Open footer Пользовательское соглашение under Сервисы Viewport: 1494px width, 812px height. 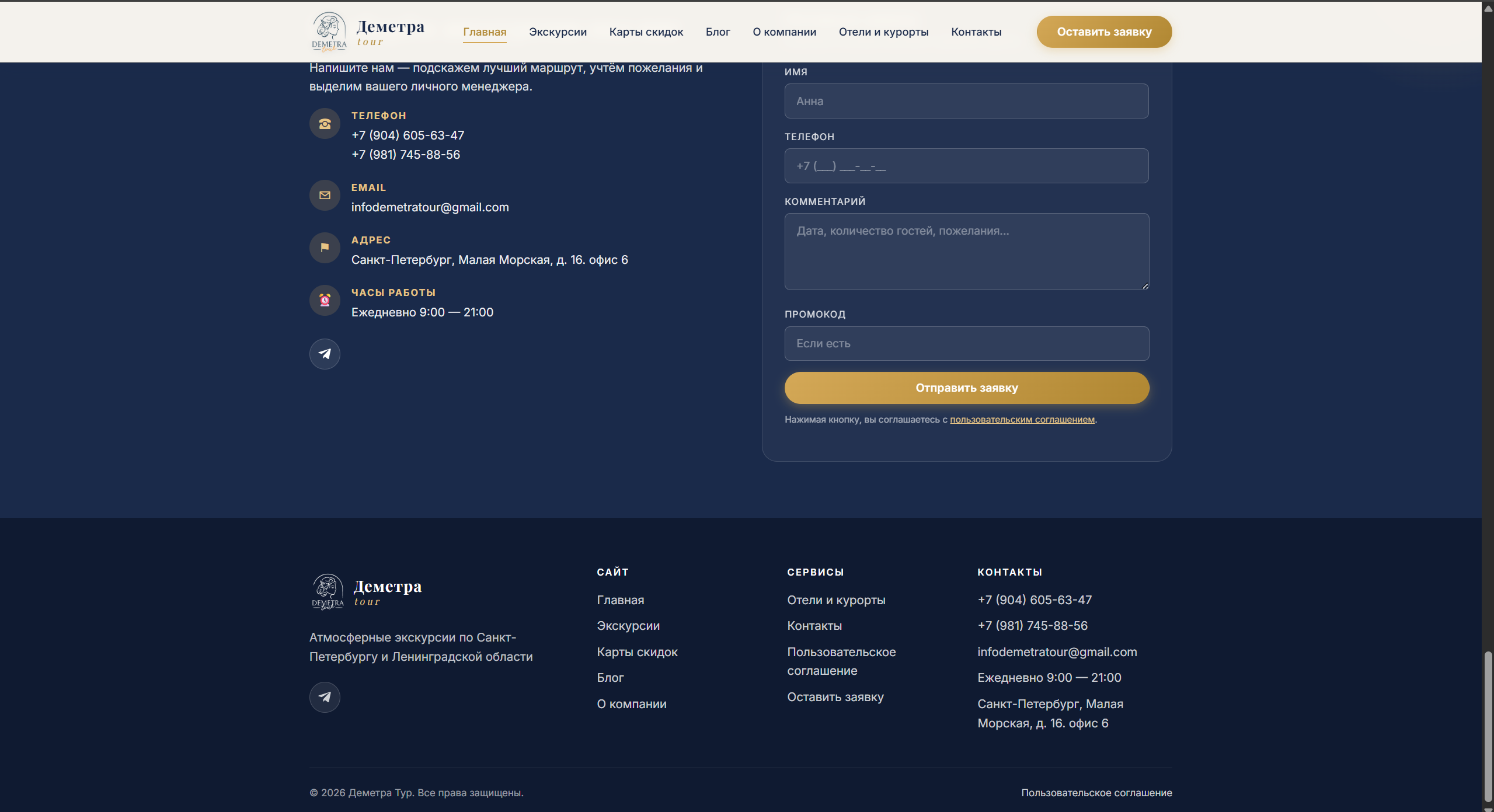841,661
